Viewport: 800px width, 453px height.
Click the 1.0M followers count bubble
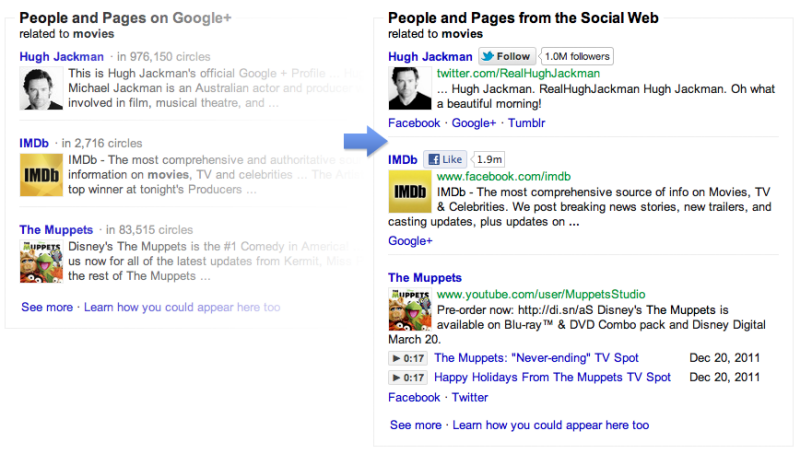(x=577, y=57)
